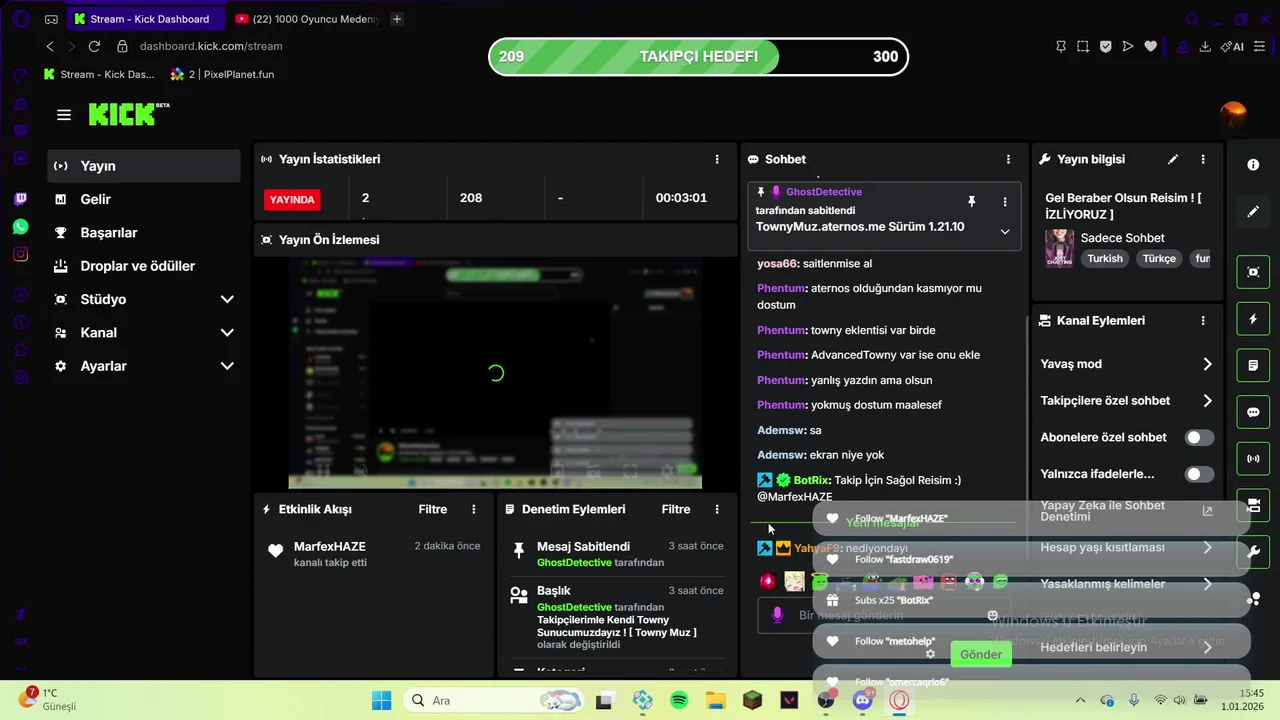Click the taskbar search box

click(493, 700)
